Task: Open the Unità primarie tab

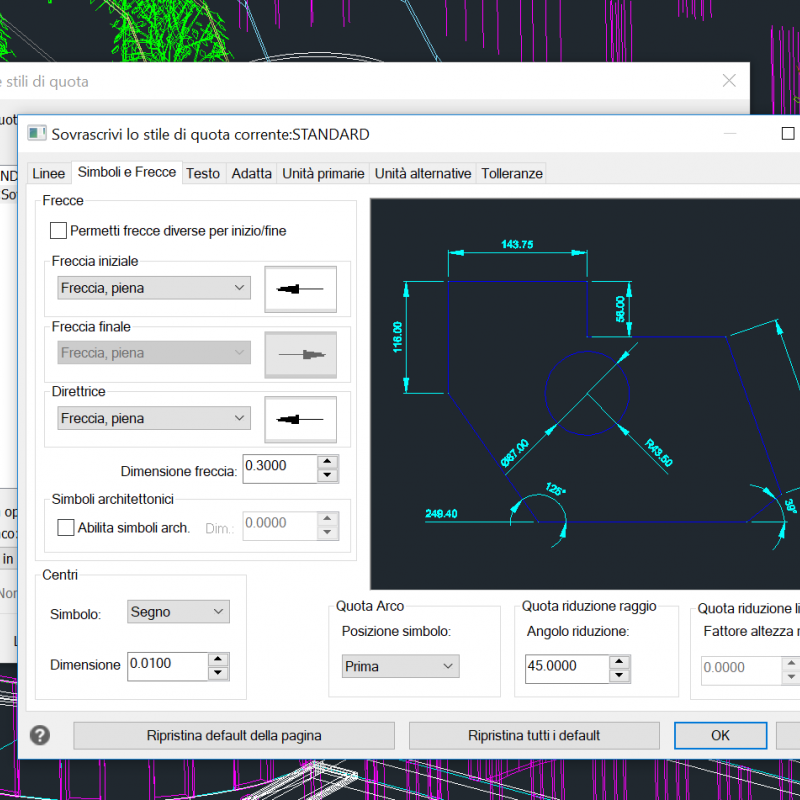Action: coord(323,173)
